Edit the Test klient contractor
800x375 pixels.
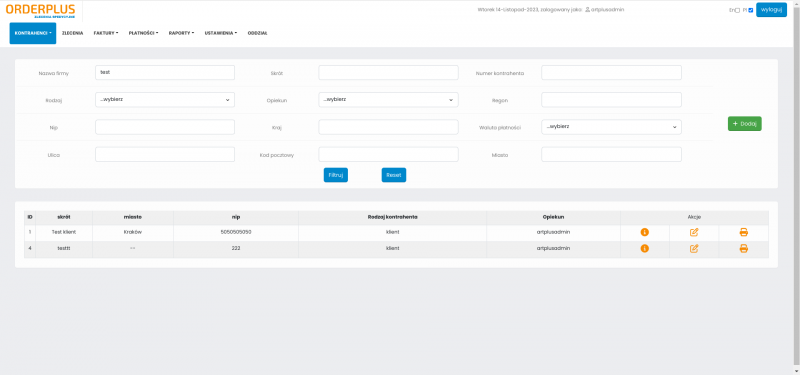pyautogui.click(x=694, y=232)
